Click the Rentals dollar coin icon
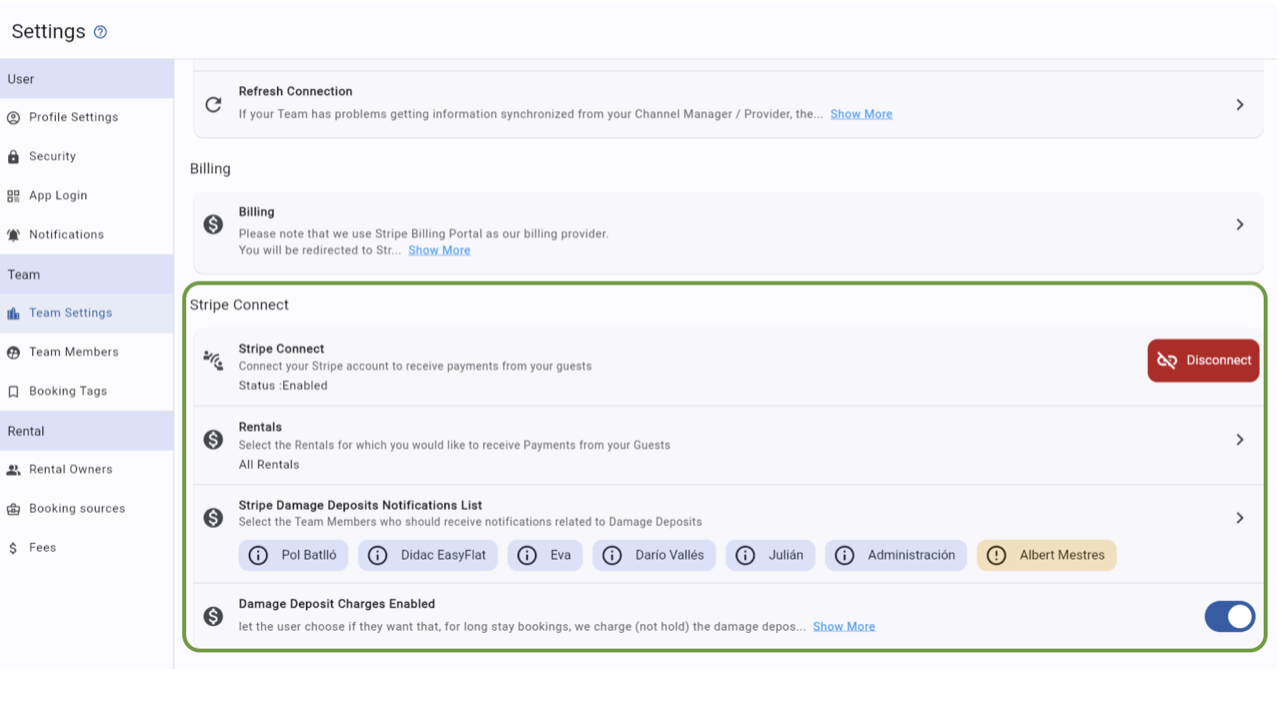This screenshot has width=1286, height=702. click(213, 440)
